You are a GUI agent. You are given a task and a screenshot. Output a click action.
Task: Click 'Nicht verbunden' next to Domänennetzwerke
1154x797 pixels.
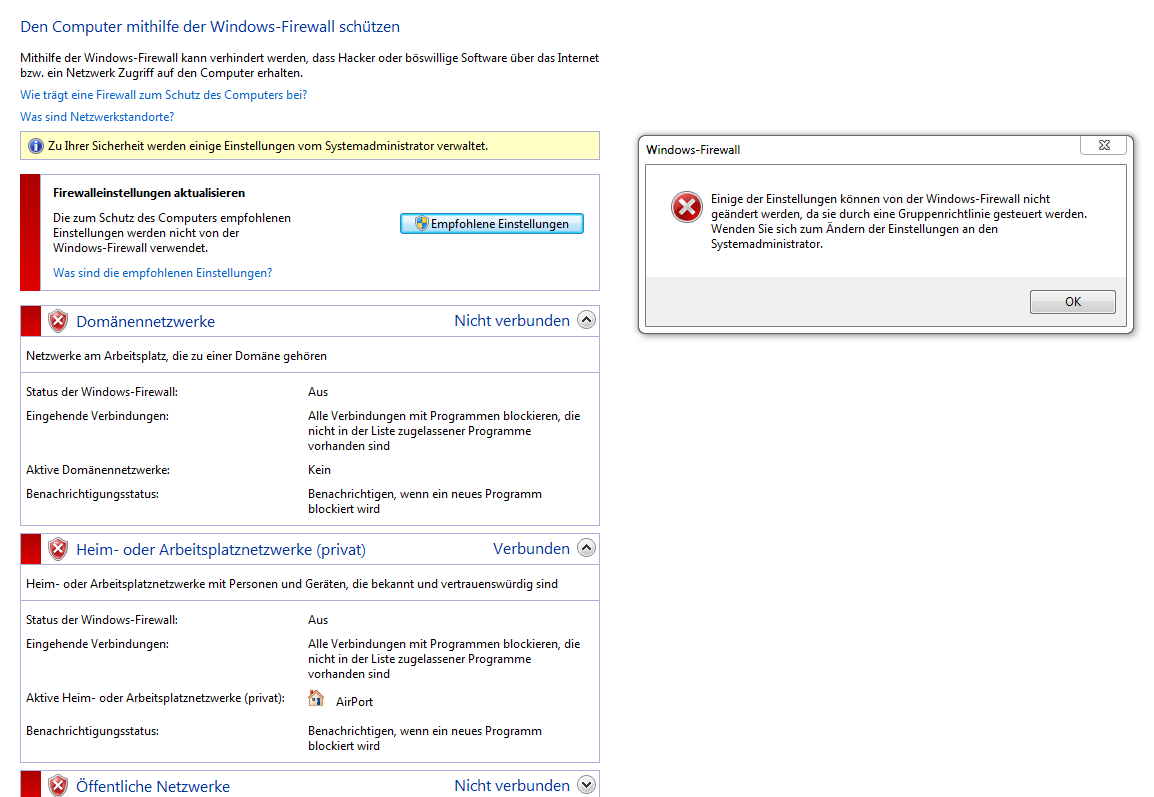(512, 321)
